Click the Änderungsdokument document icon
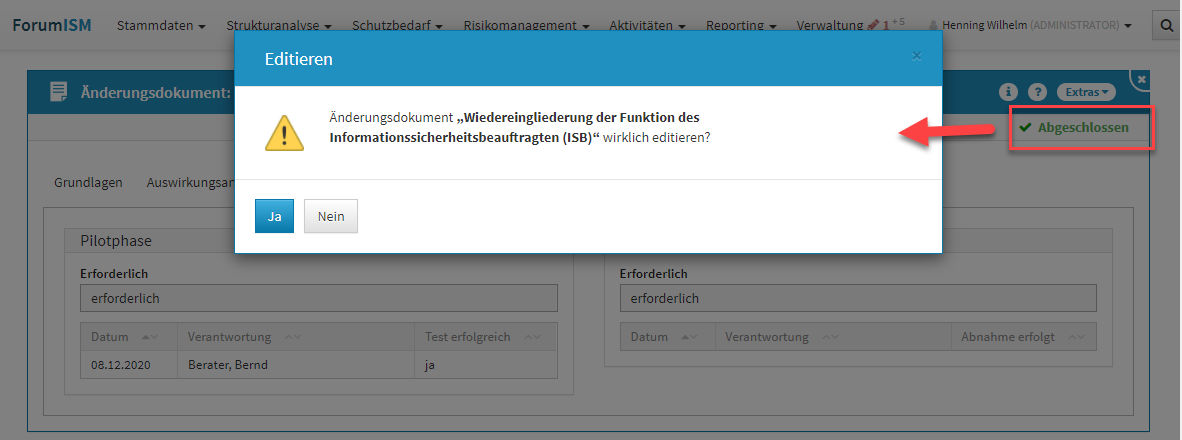This screenshot has height=440, width=1182. click(59, 92)
